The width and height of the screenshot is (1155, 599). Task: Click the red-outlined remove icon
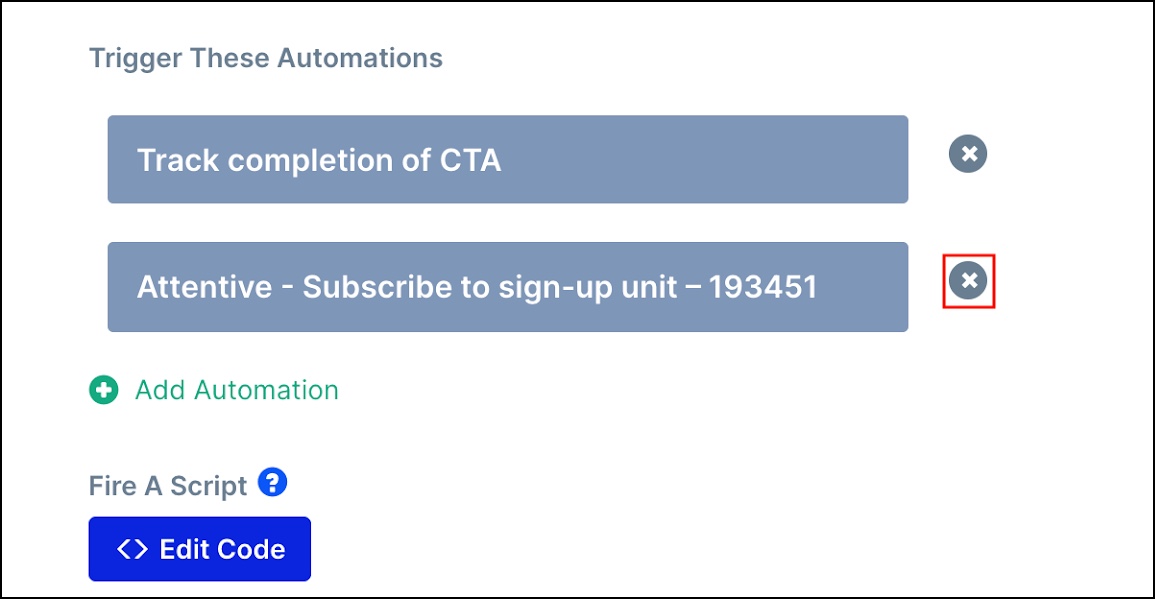[967, 280]
